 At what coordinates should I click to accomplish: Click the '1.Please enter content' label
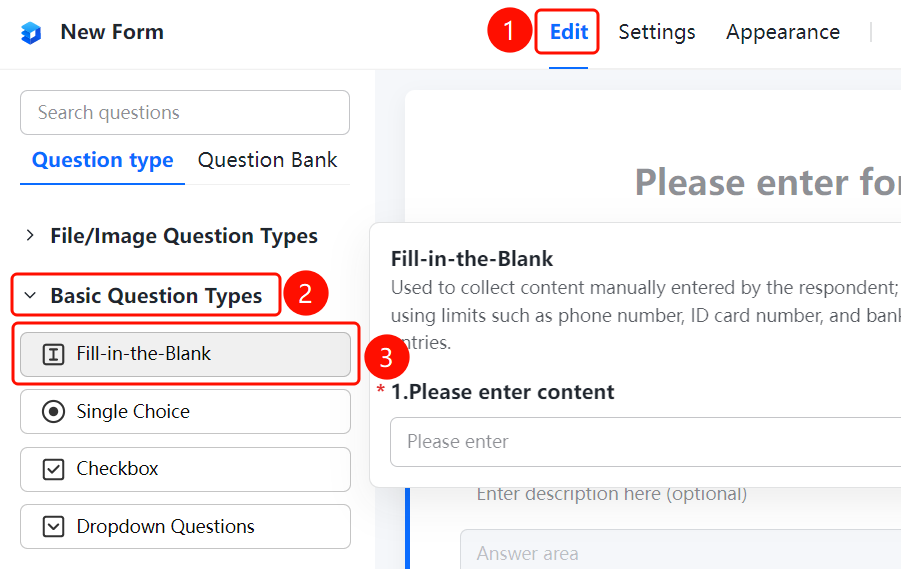click(x=502, y=392)
